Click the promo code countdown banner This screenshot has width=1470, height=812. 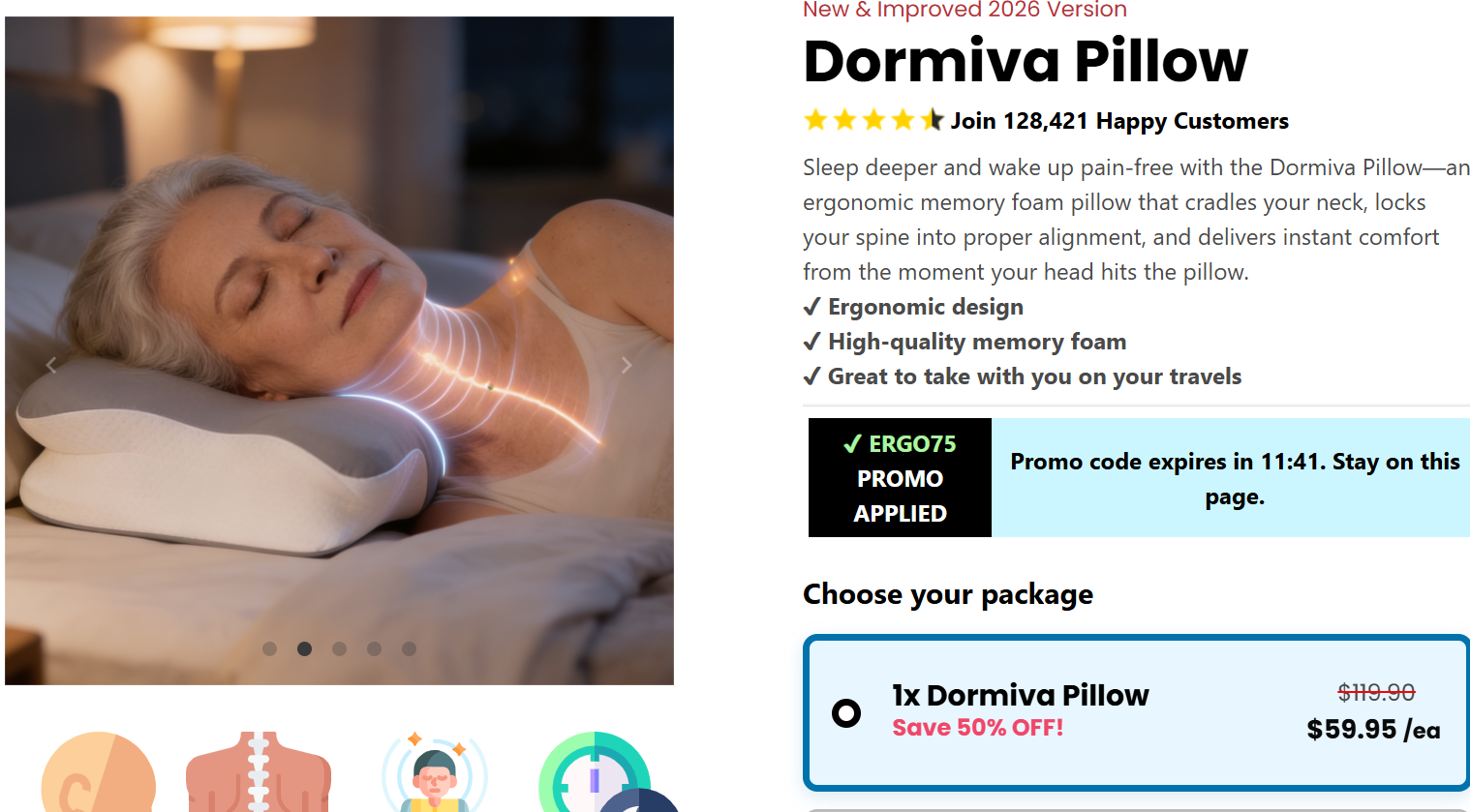(x=1232, y=478)
